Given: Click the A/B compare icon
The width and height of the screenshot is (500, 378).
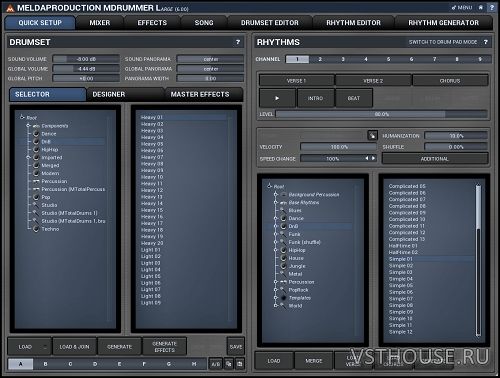Looking at the screenshot, I should pos(215,364).
